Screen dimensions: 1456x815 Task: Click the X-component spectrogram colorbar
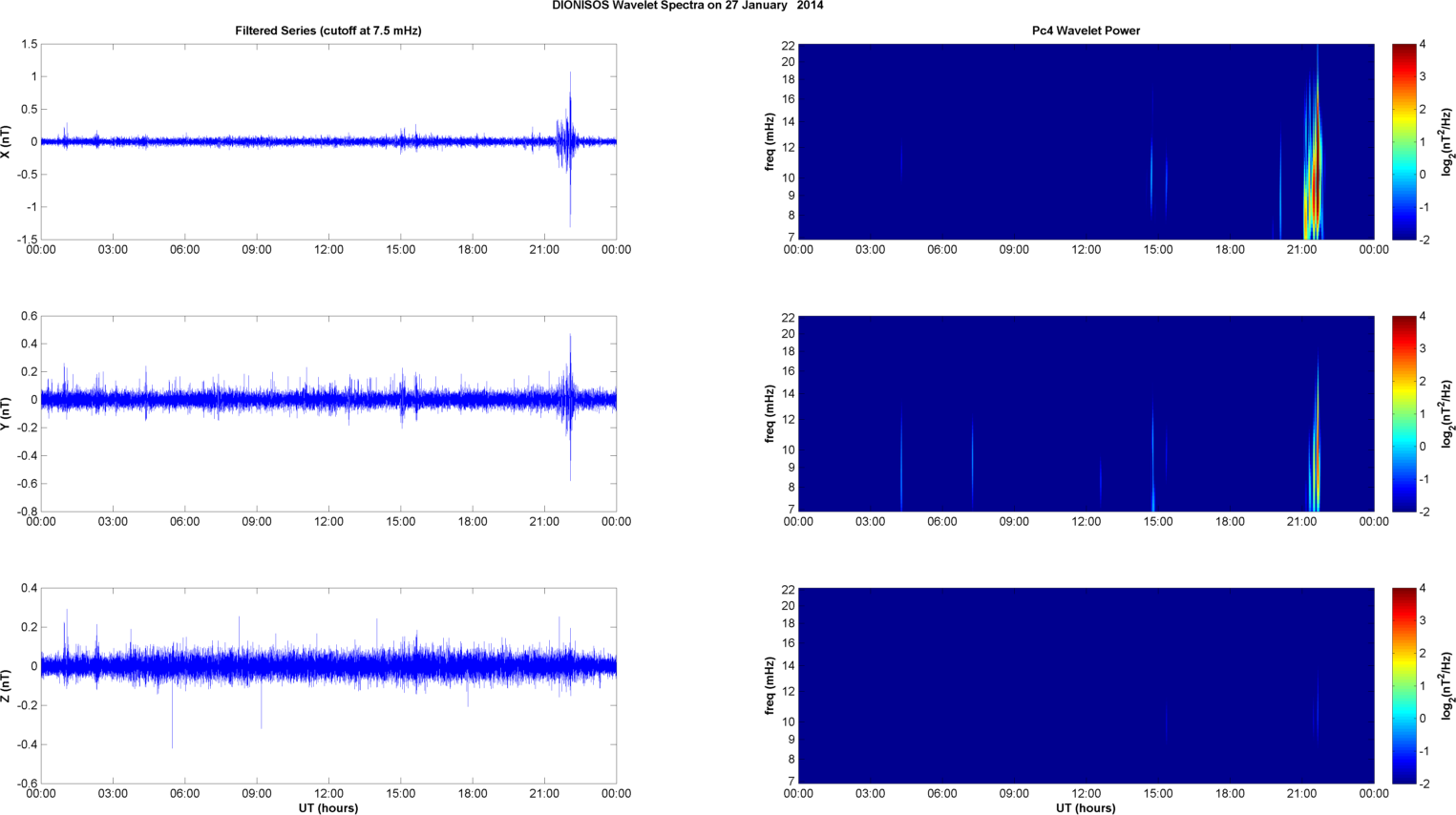[1403, 141]
